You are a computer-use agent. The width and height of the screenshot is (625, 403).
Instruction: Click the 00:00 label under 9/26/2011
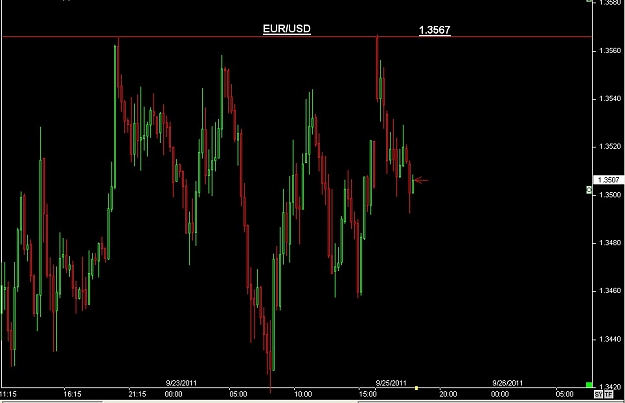point(500,394)
